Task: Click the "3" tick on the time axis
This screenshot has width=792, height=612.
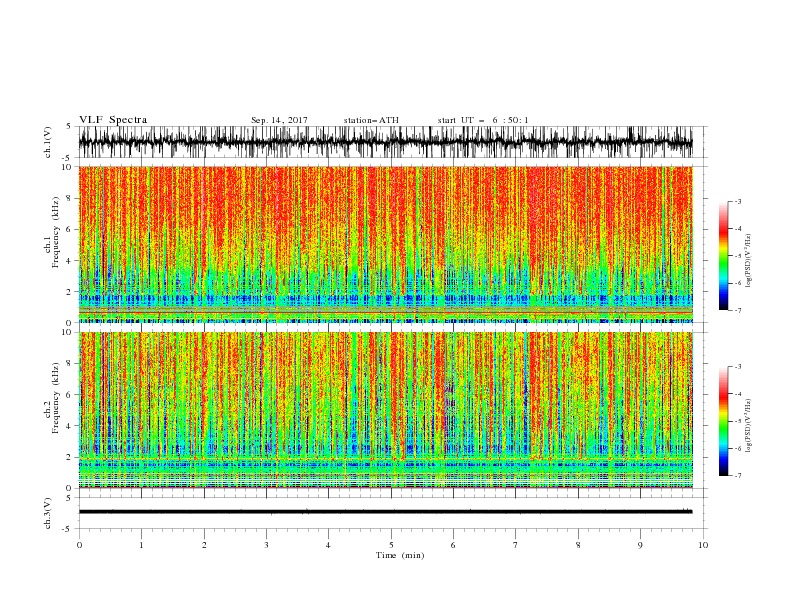Action: 266,545
